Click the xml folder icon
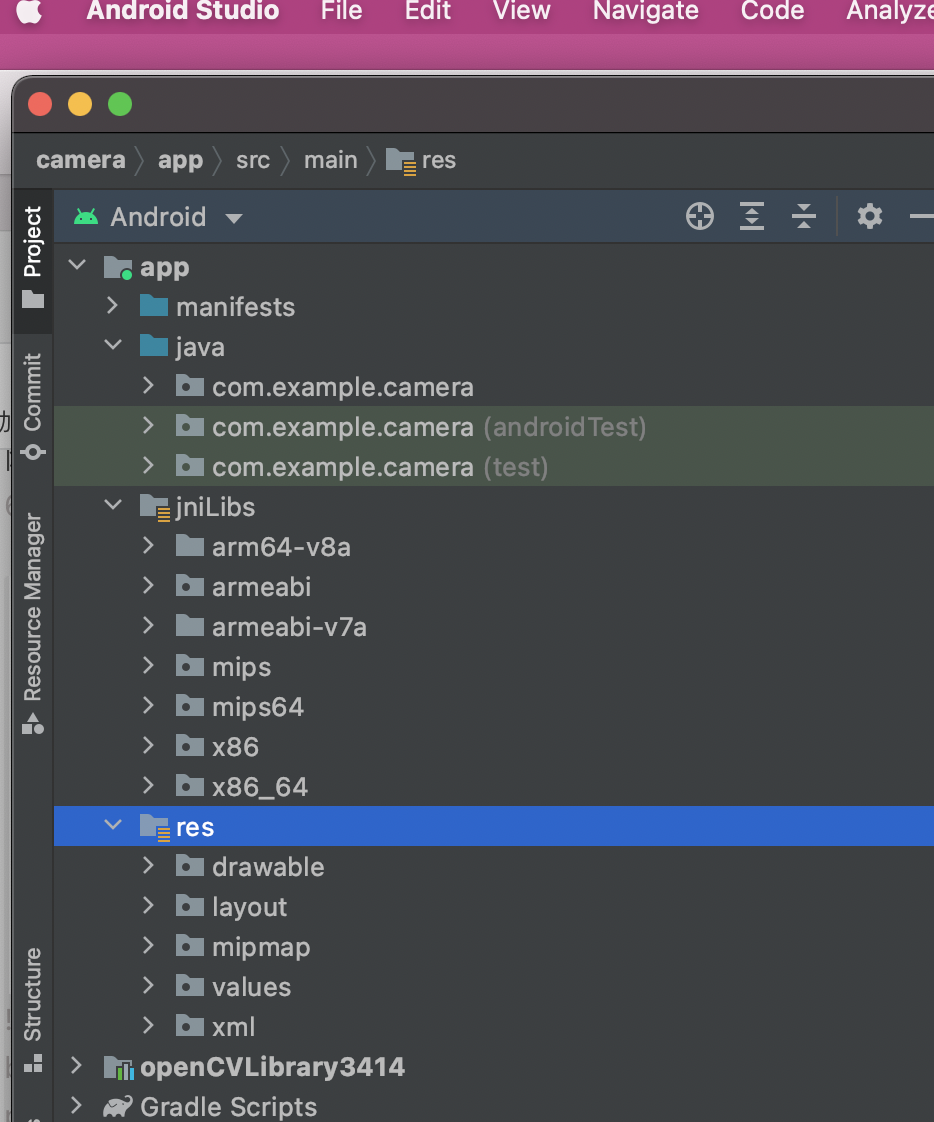This screenshot has width=934, height=1122. 190,1026
